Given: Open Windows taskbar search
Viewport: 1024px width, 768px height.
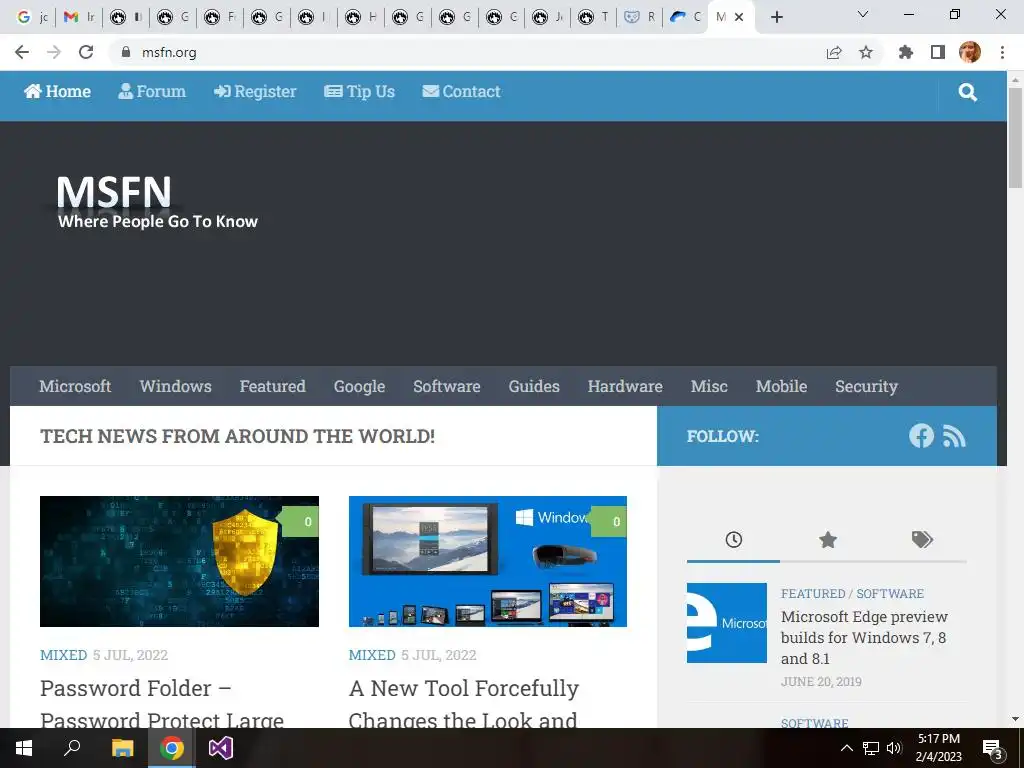Looking at the screenshot, I should point(72,748).
